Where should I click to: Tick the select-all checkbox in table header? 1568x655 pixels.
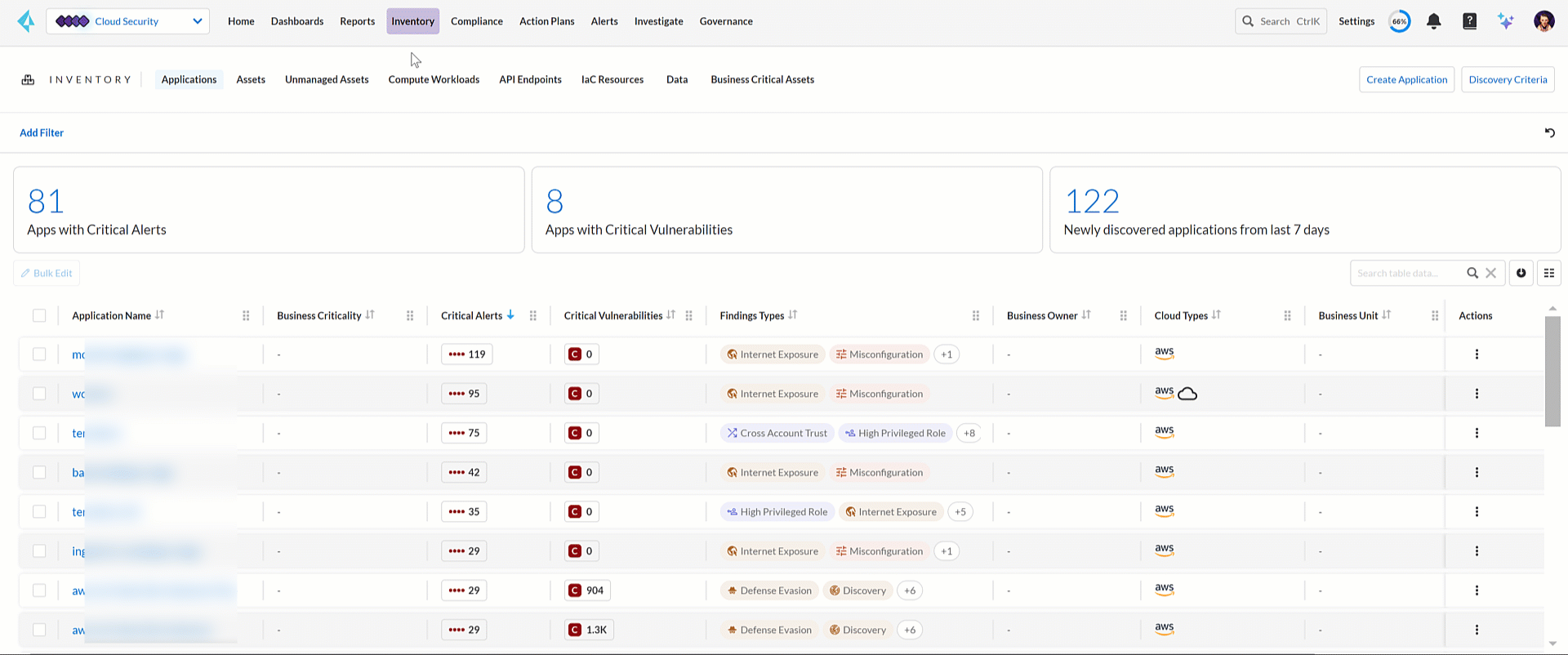point(39,315)
